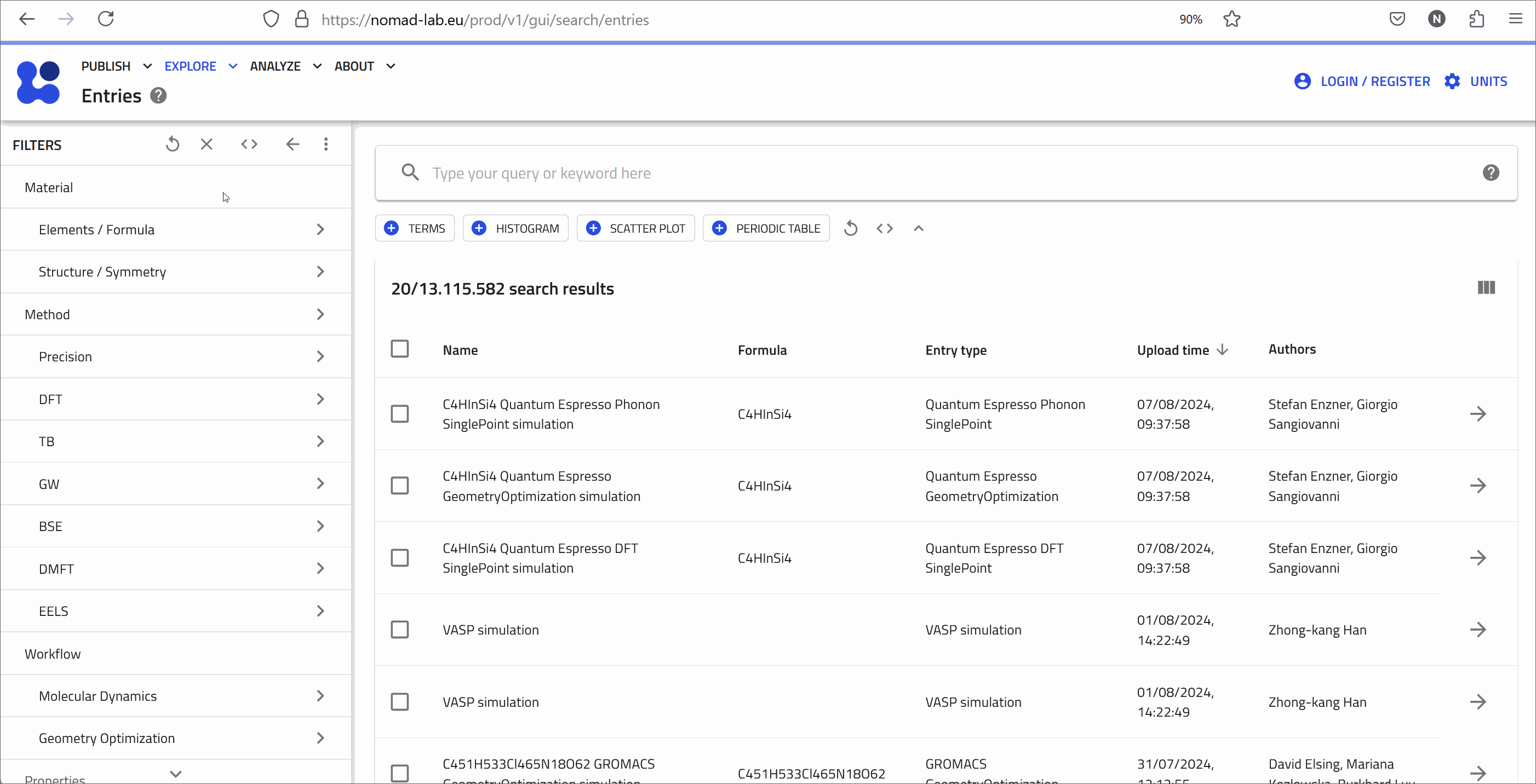Expand the GW filter
The height and width of the screenshot is (784, 1536).
pos(176,484)
